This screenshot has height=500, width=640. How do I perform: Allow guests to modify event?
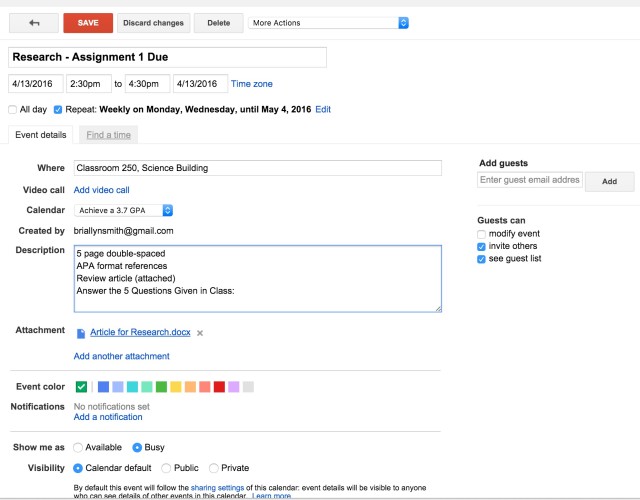(481, 234)
